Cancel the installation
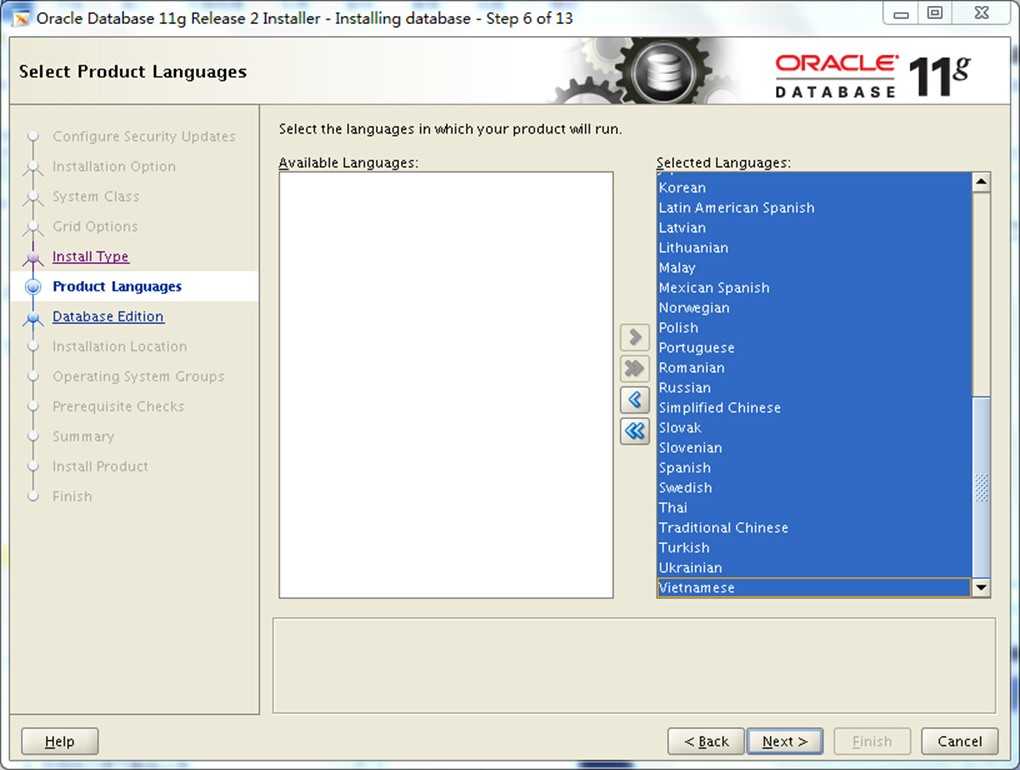1020x770 pixels. (960, 741)
